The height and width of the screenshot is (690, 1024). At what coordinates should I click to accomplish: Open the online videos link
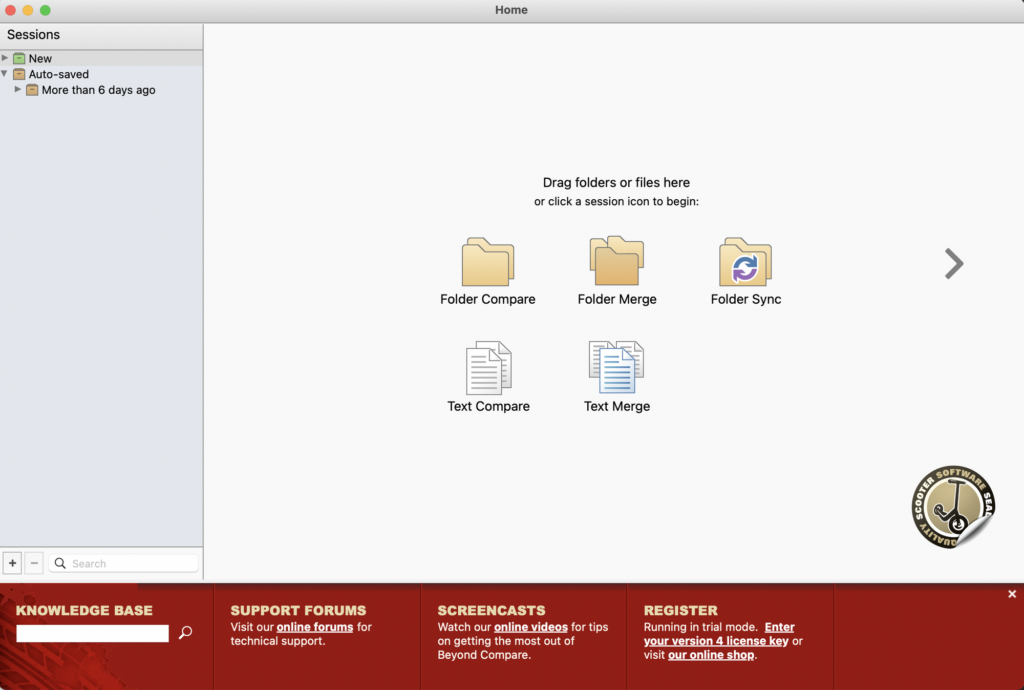coord(531,627)
